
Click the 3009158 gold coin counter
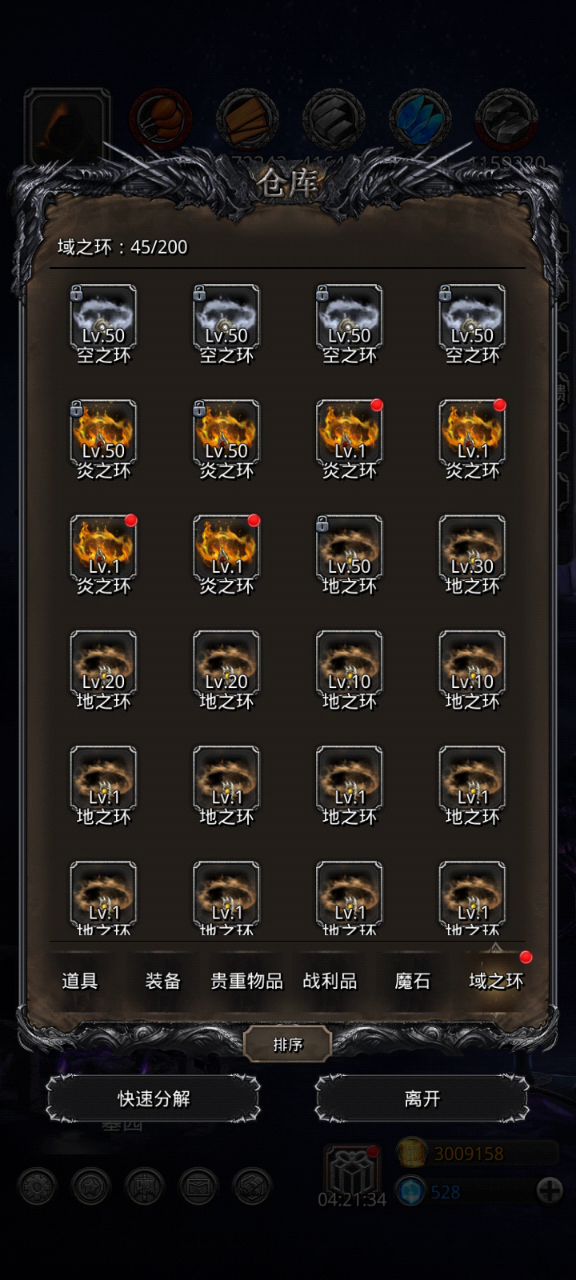[477, 1153]
